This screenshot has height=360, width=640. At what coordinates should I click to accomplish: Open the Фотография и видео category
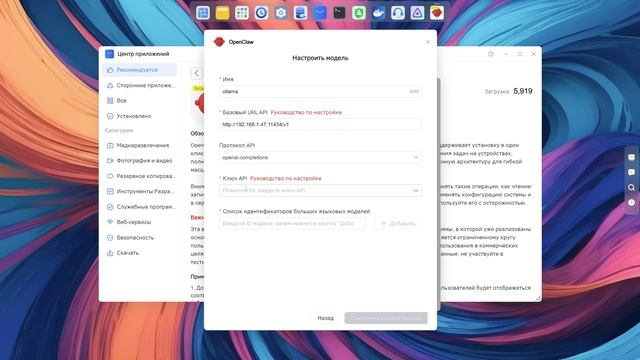(x=140, y=160)
